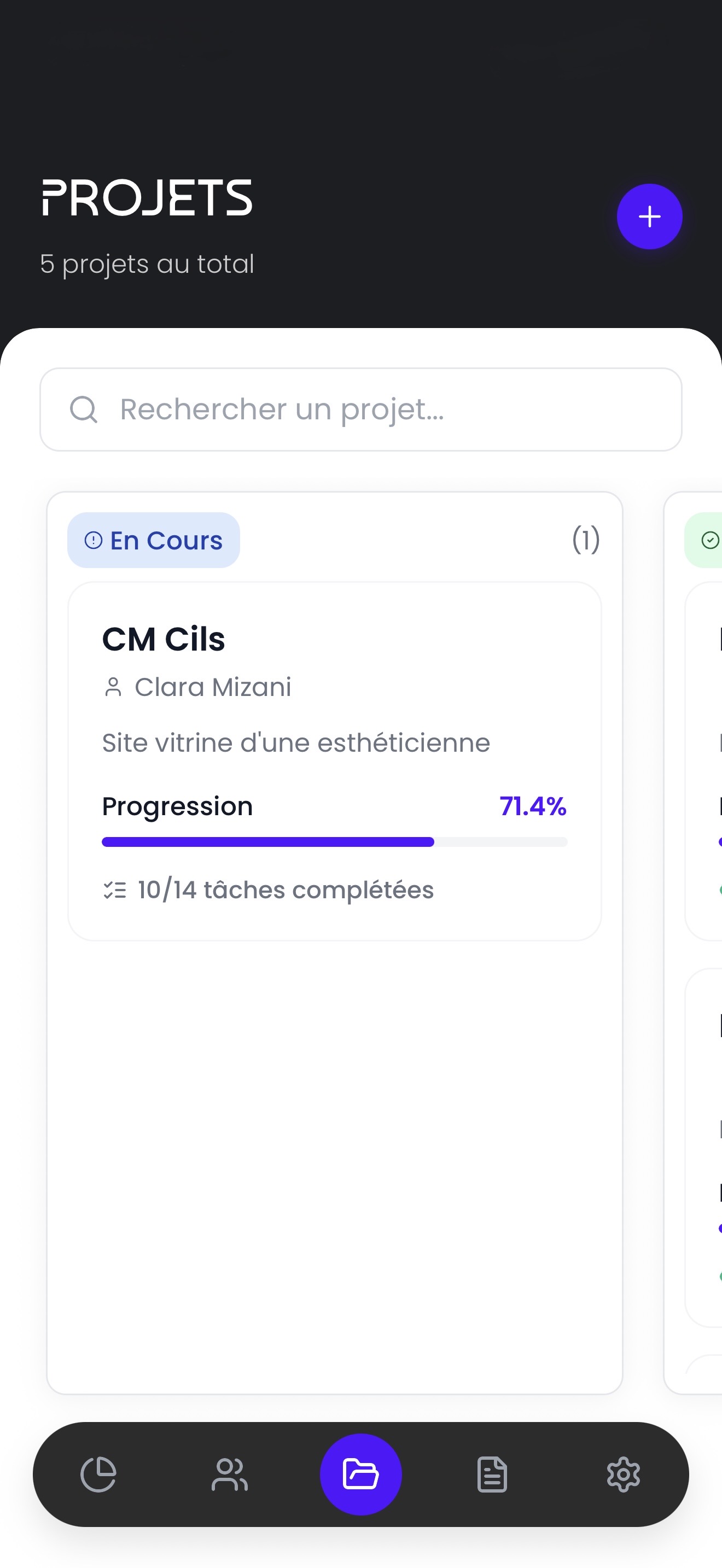This screenshot has width=722, height=1568.
Task: Click the 10/14 tâches complétées text
Action: pos(286,890)
